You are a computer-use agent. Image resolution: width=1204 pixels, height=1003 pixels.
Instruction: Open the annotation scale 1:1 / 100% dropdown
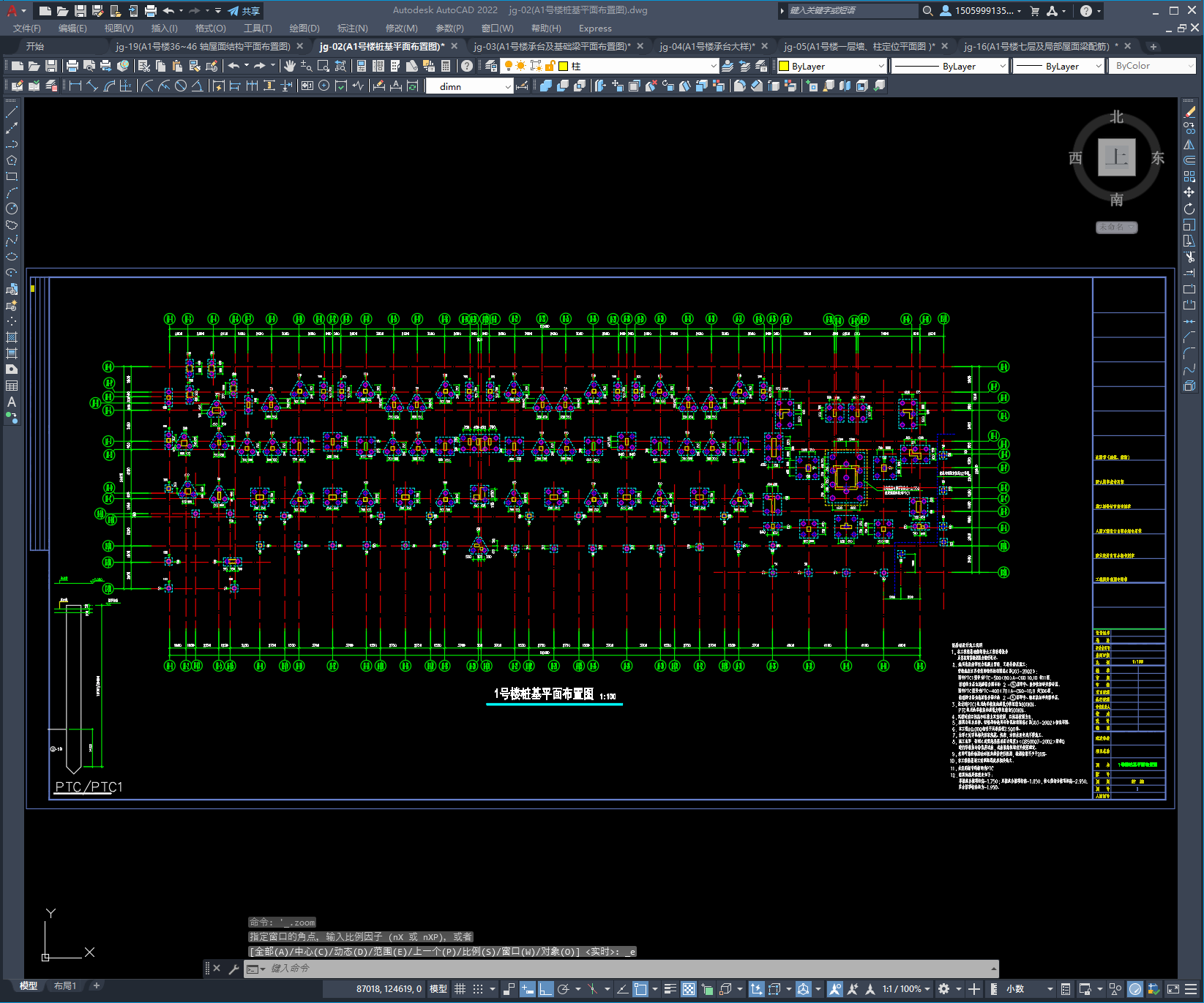tap(905, 989)
